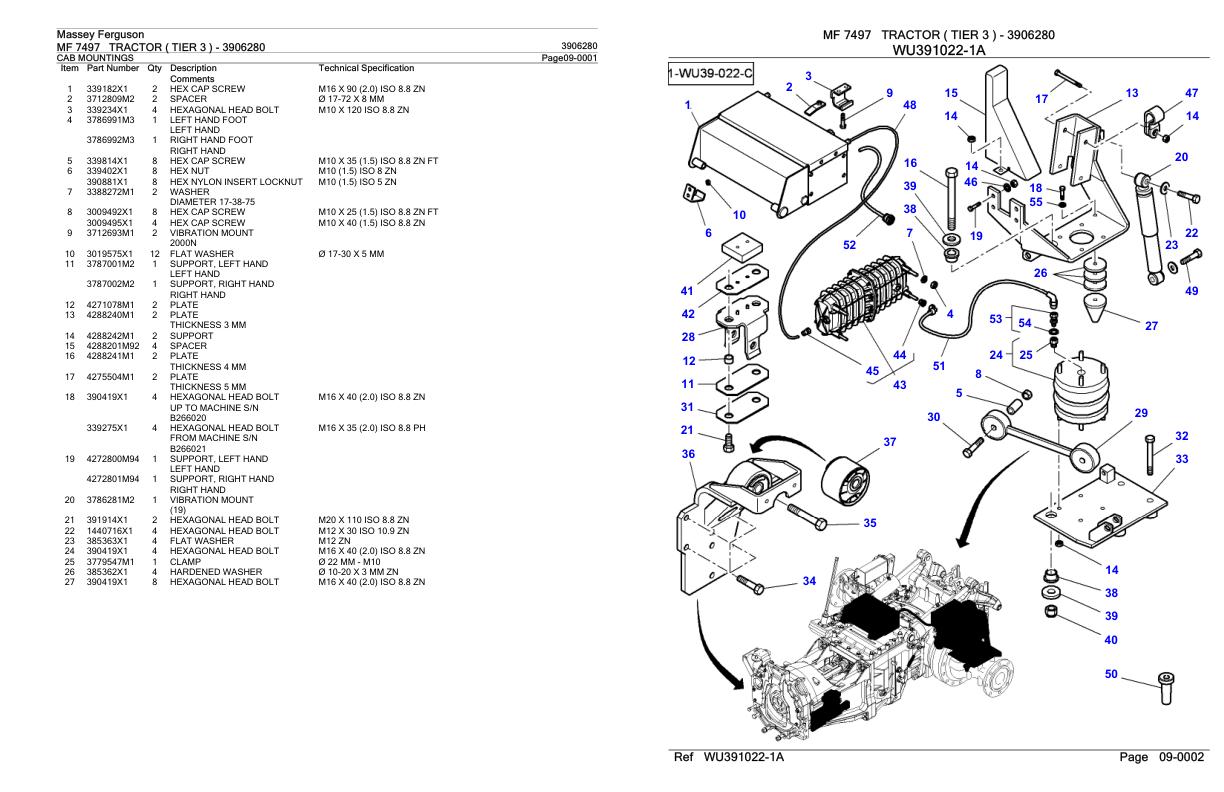This screenshot has height=792, width=1224.
Task: Select callout number 47 in diagram
Action: (1191, 93)
